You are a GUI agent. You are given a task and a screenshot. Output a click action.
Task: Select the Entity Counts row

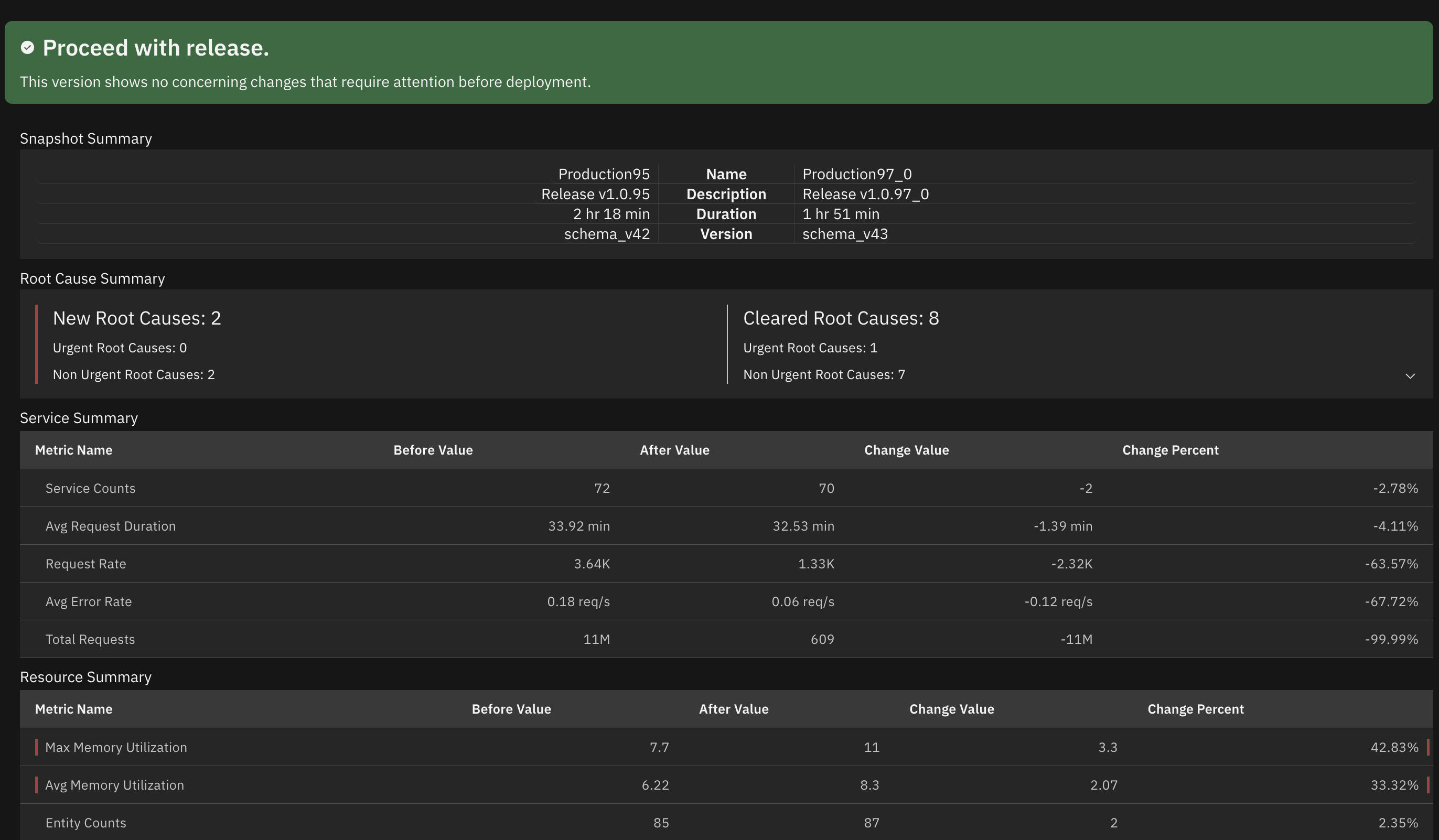[85, 822]
